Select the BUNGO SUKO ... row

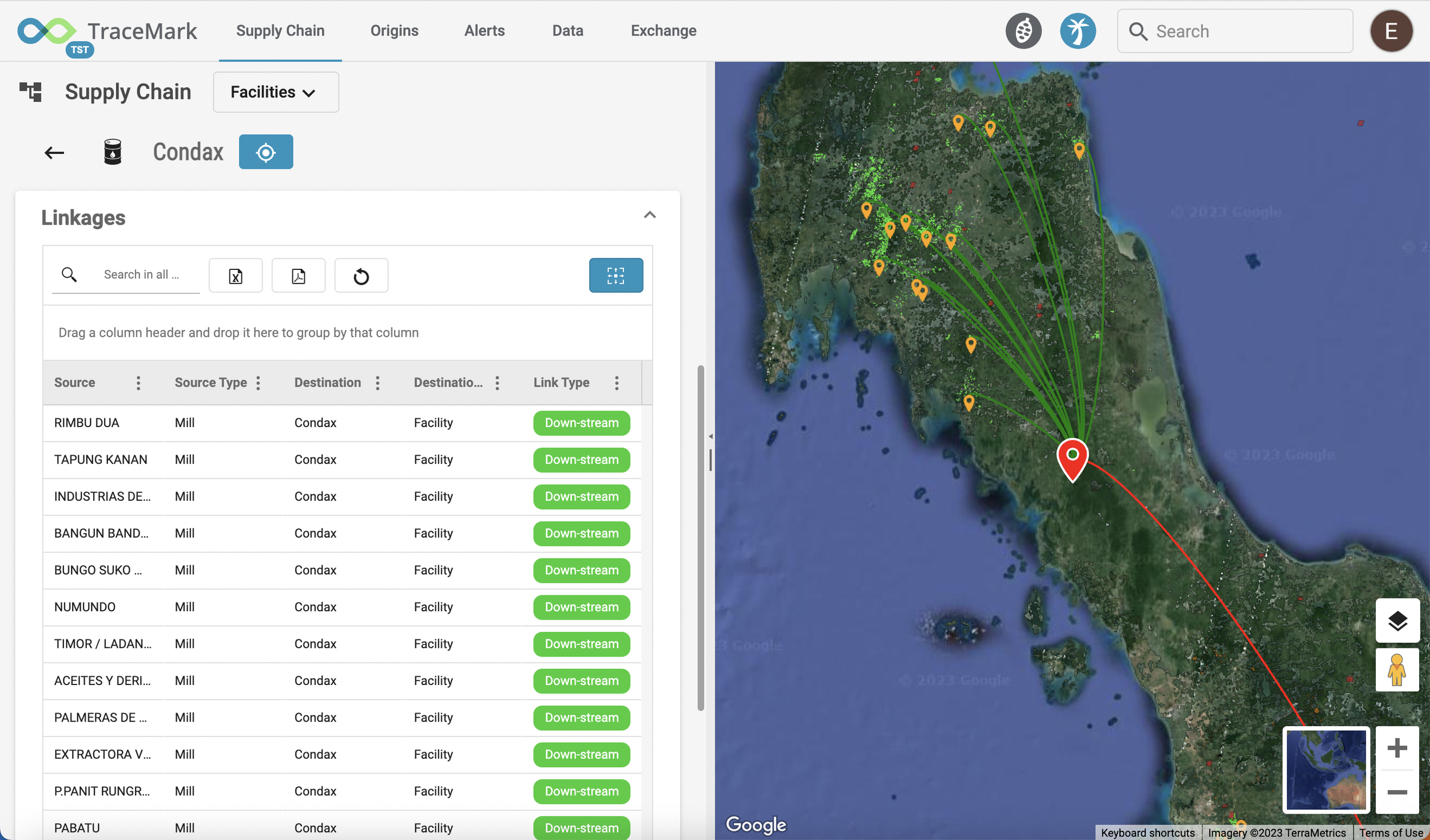[342, 571]
